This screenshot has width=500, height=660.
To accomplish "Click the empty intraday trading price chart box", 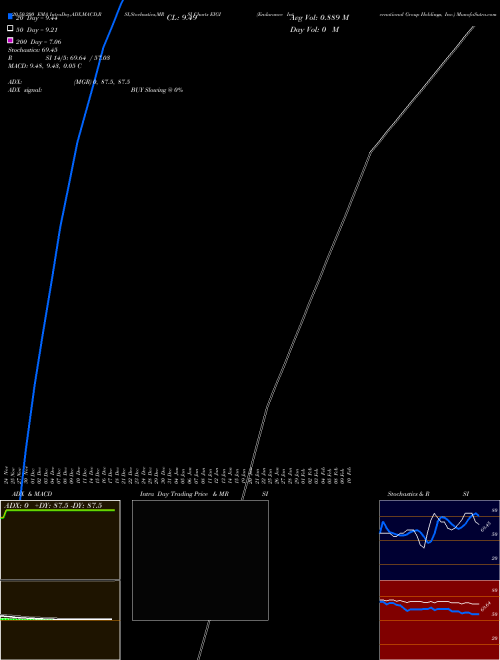I will coord(200,560).
